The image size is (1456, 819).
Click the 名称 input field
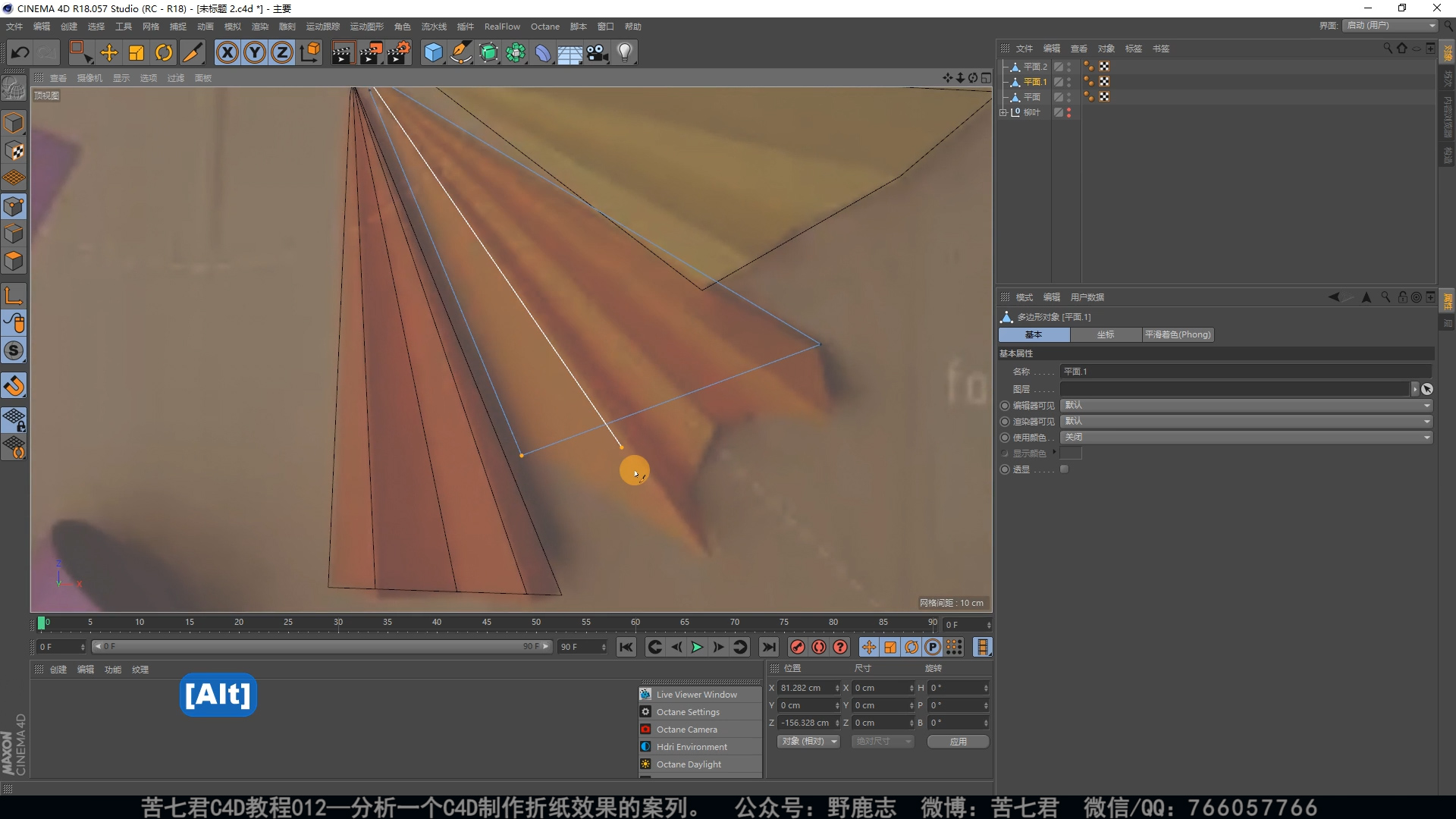coord(1246,372)
